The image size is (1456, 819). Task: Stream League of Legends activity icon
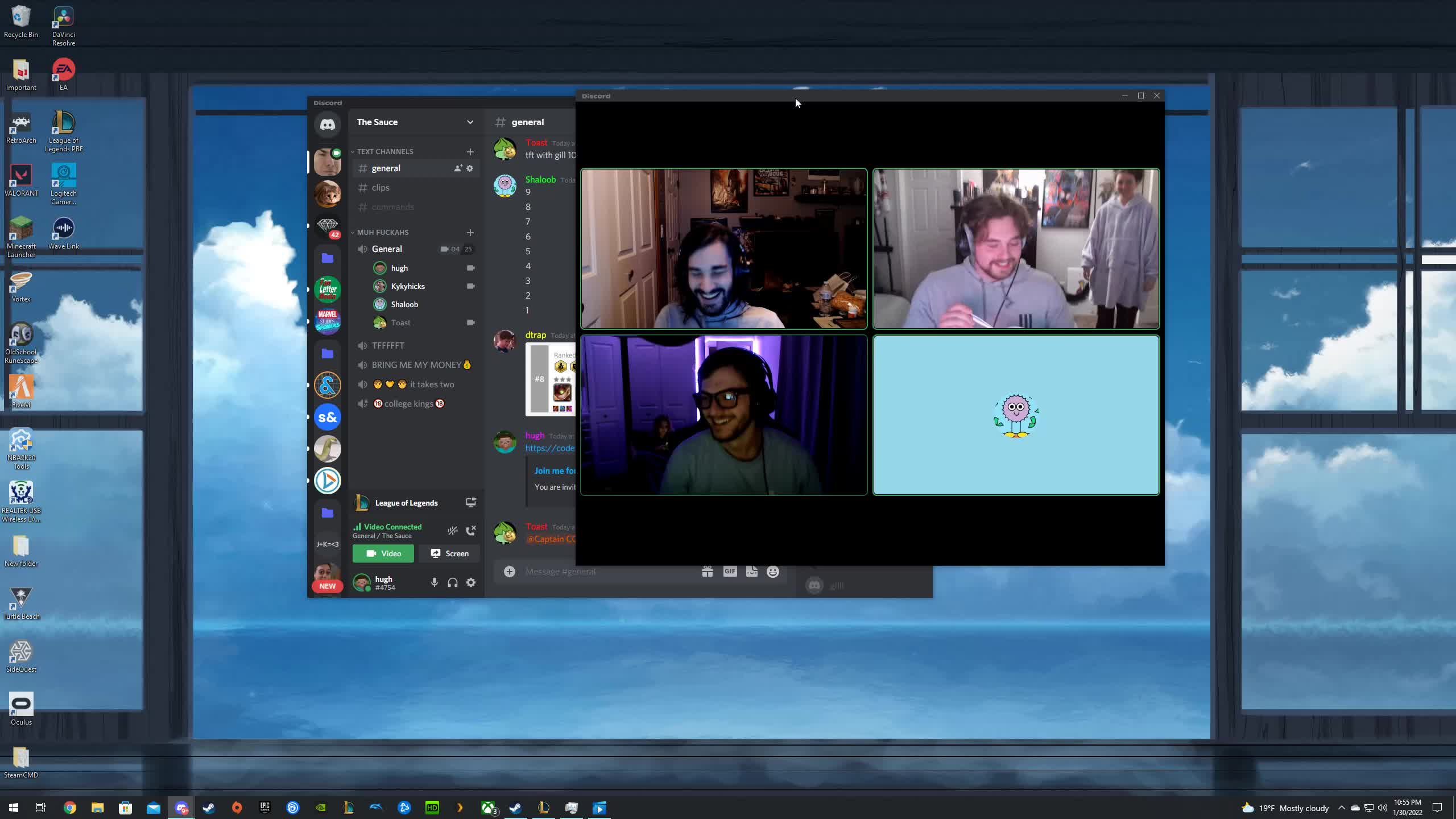[x=470, y=502]
